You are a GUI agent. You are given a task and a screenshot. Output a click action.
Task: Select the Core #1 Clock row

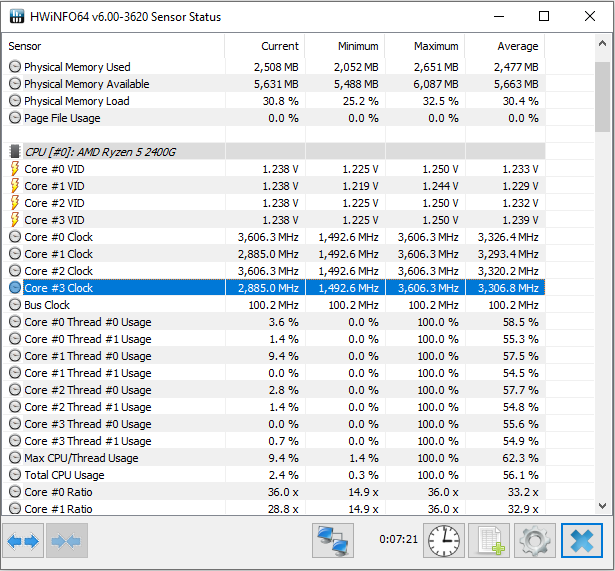[274, 254]
